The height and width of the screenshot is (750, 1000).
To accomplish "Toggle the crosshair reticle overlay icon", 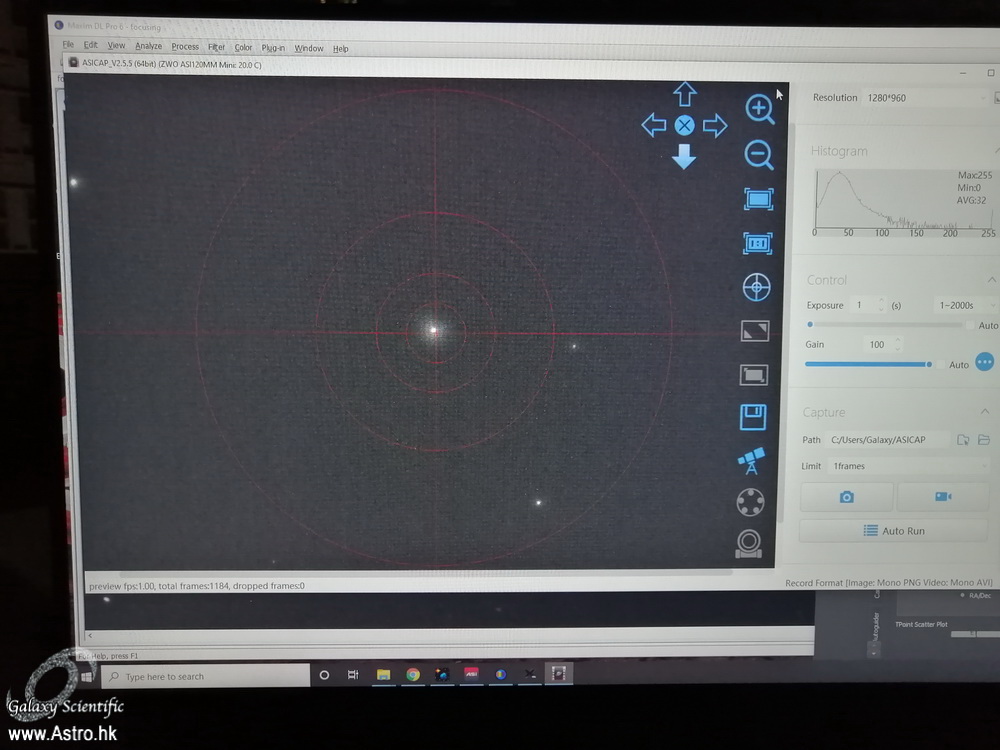I will (x=756, y=287).
